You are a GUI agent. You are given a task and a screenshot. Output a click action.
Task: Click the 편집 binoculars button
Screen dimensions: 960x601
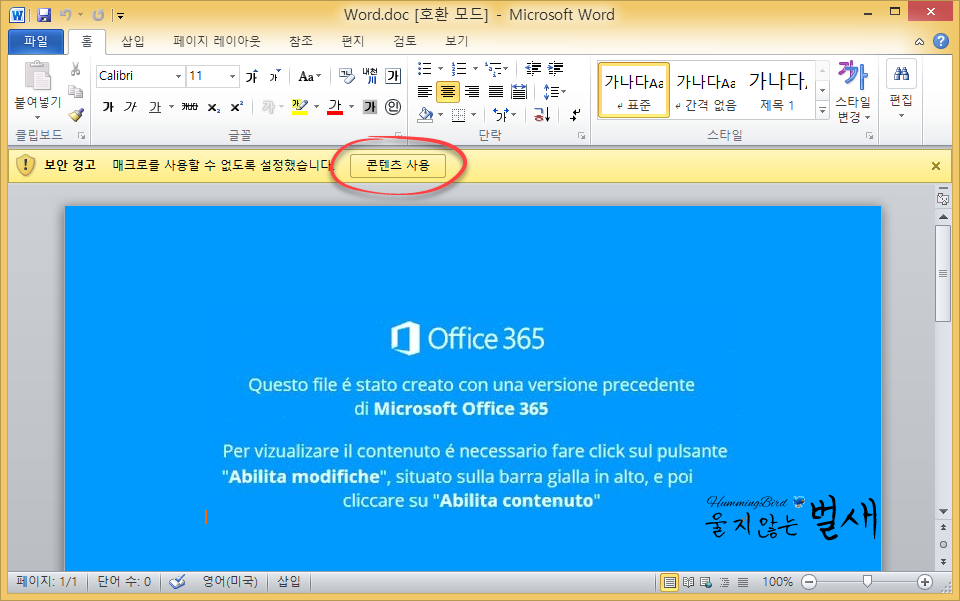tap(901, 89)
